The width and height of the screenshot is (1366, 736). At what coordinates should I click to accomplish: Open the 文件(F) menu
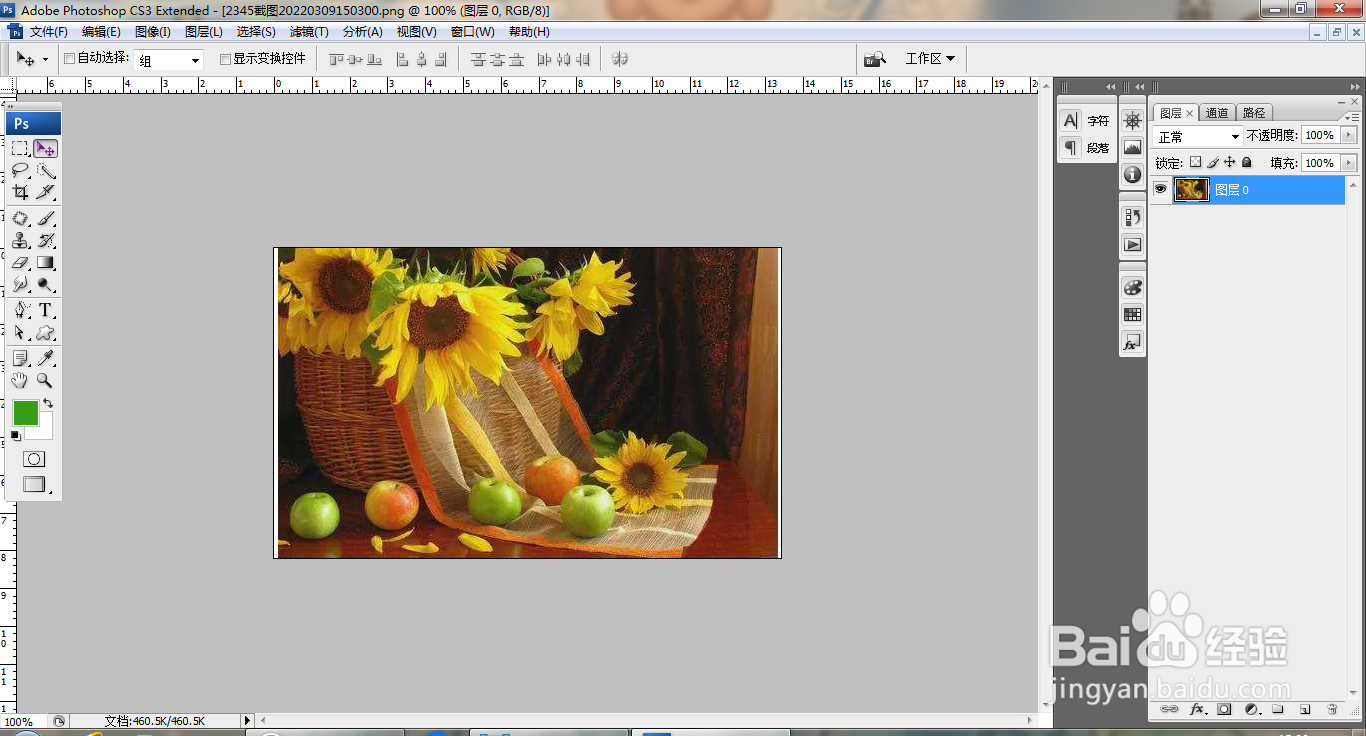49,32
